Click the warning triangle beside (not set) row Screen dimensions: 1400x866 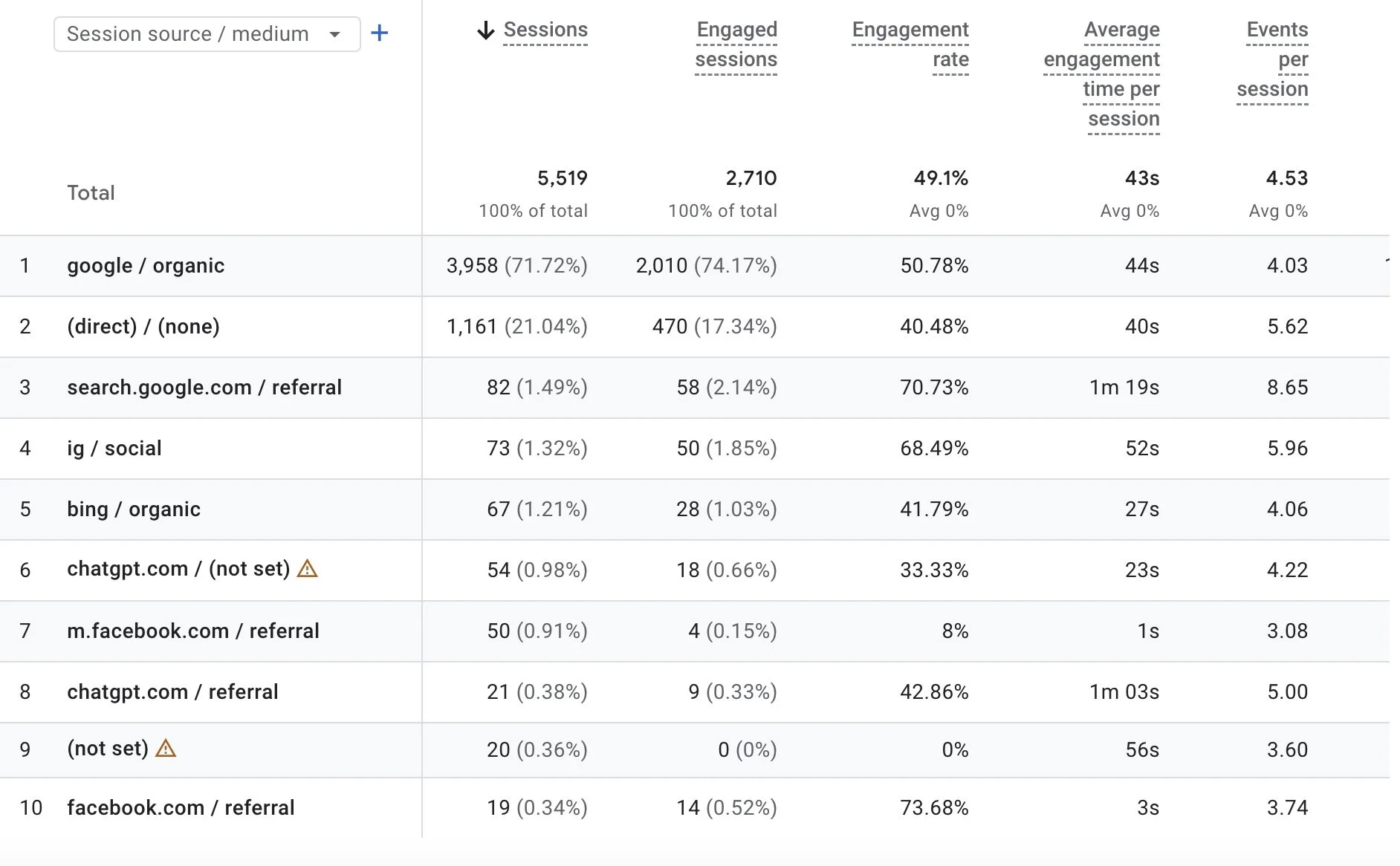166,749
